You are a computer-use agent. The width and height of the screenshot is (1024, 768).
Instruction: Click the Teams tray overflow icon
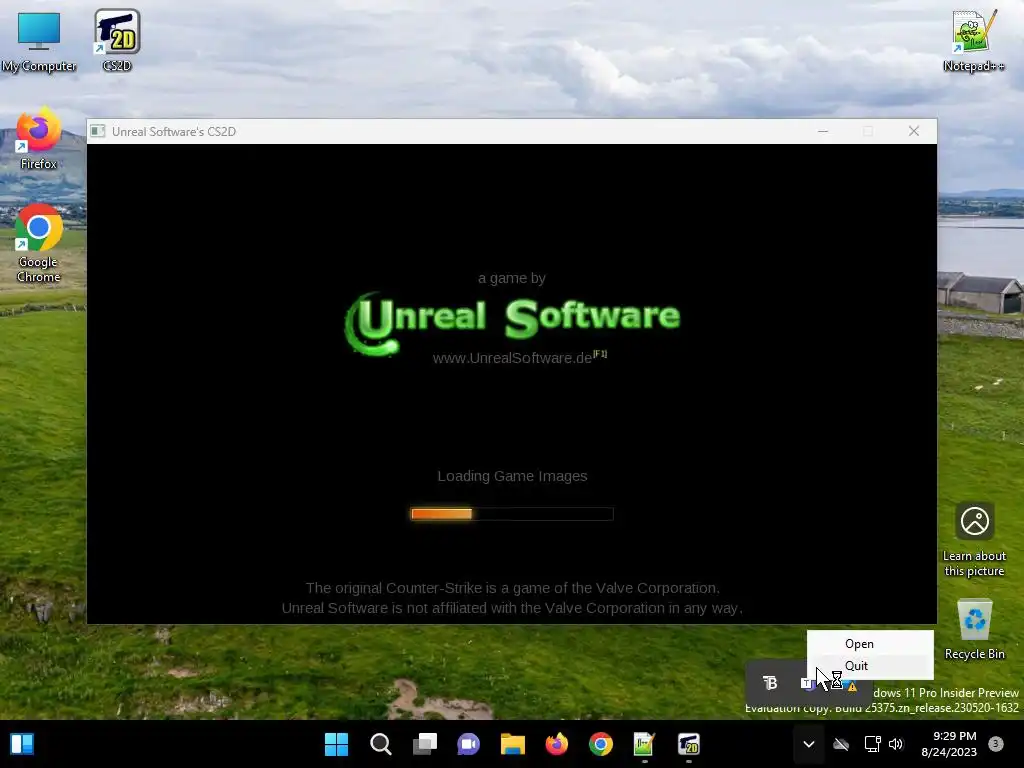(808, 683)
